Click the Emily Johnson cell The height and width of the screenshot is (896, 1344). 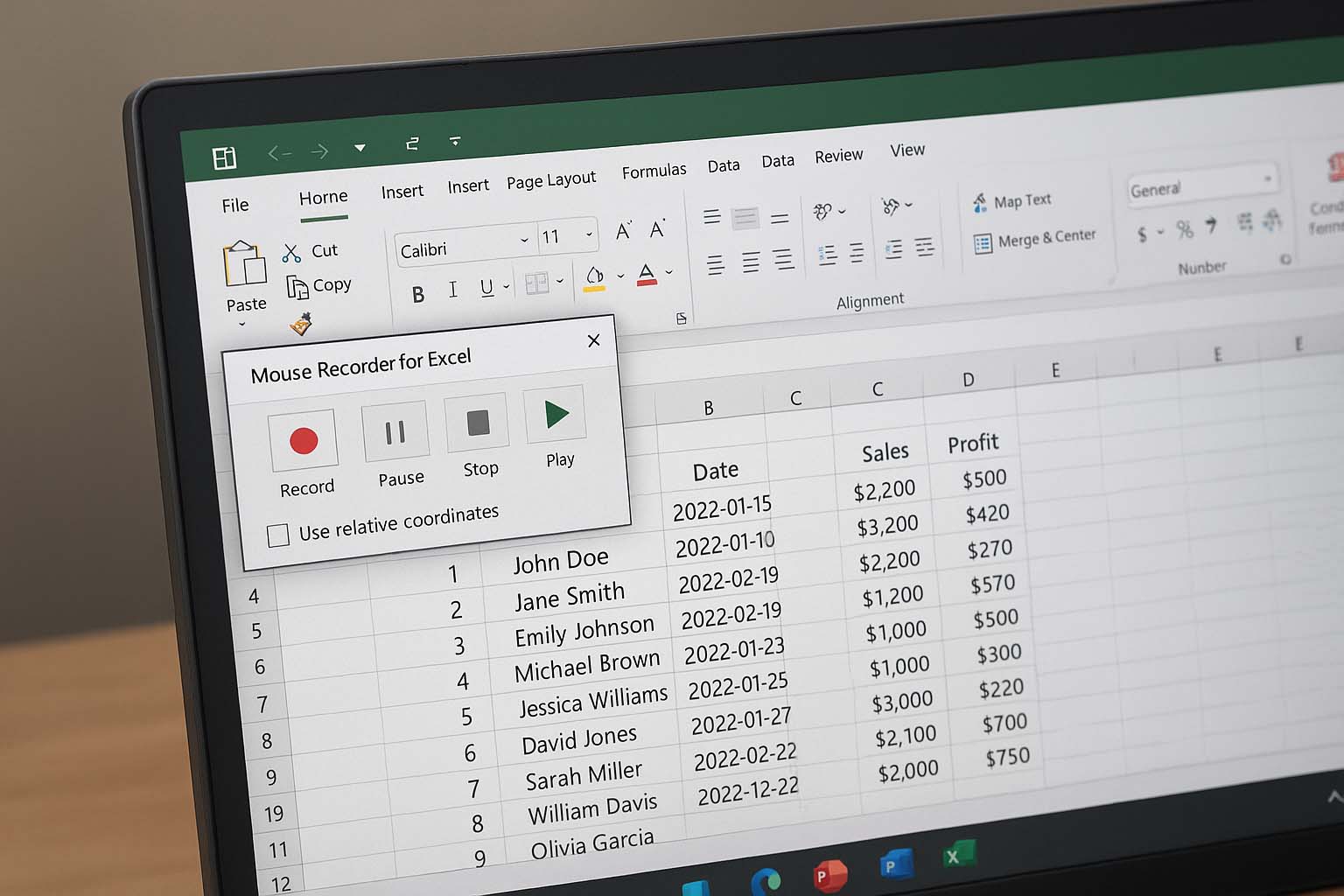click(x=584, y=631)
